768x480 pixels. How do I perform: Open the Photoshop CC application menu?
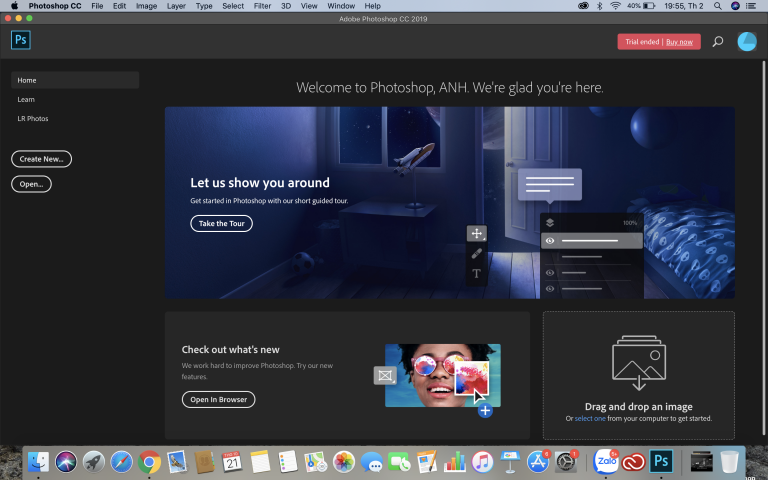click(55, 6)
